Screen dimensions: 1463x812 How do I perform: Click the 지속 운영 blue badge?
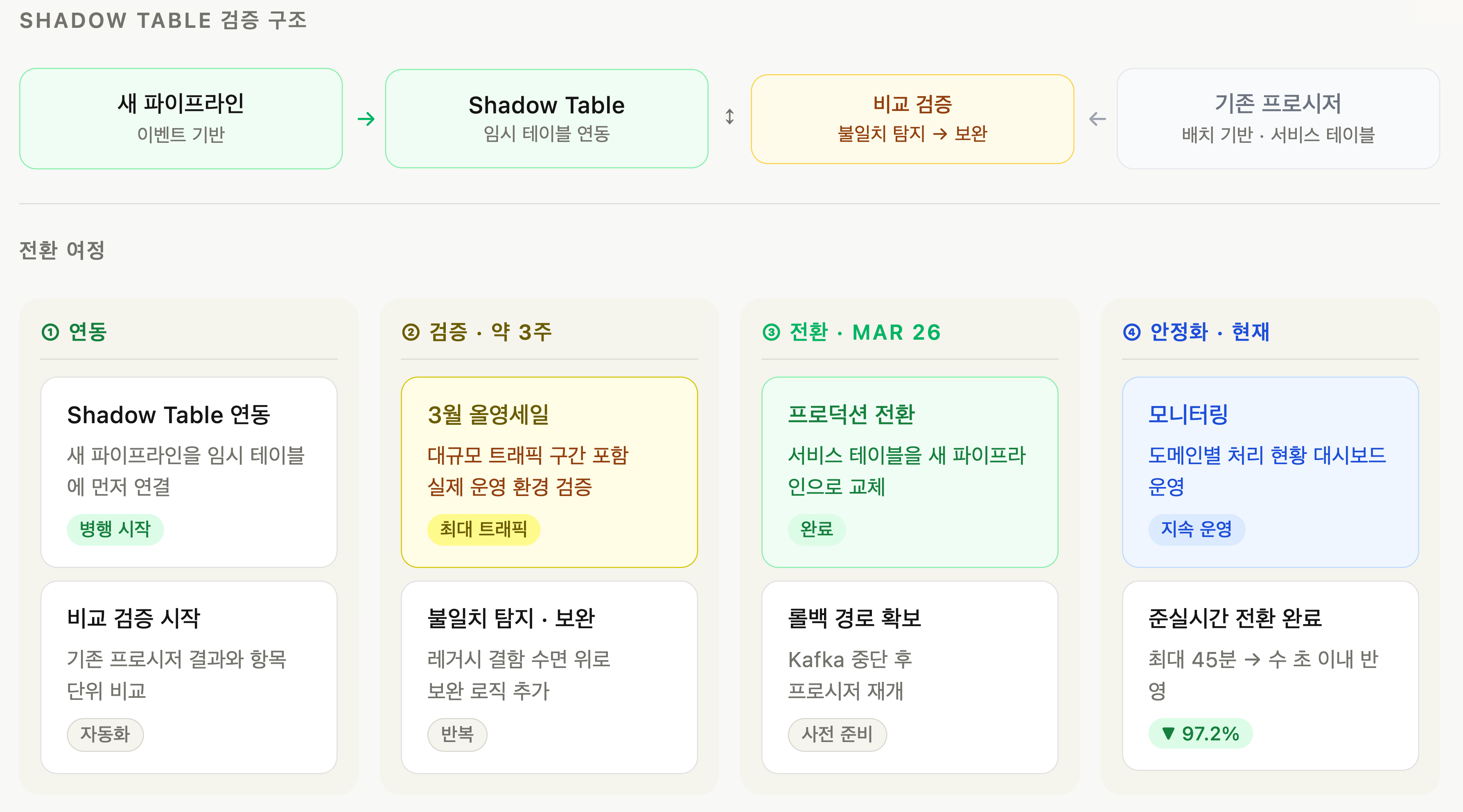[x=1196, y=529]
